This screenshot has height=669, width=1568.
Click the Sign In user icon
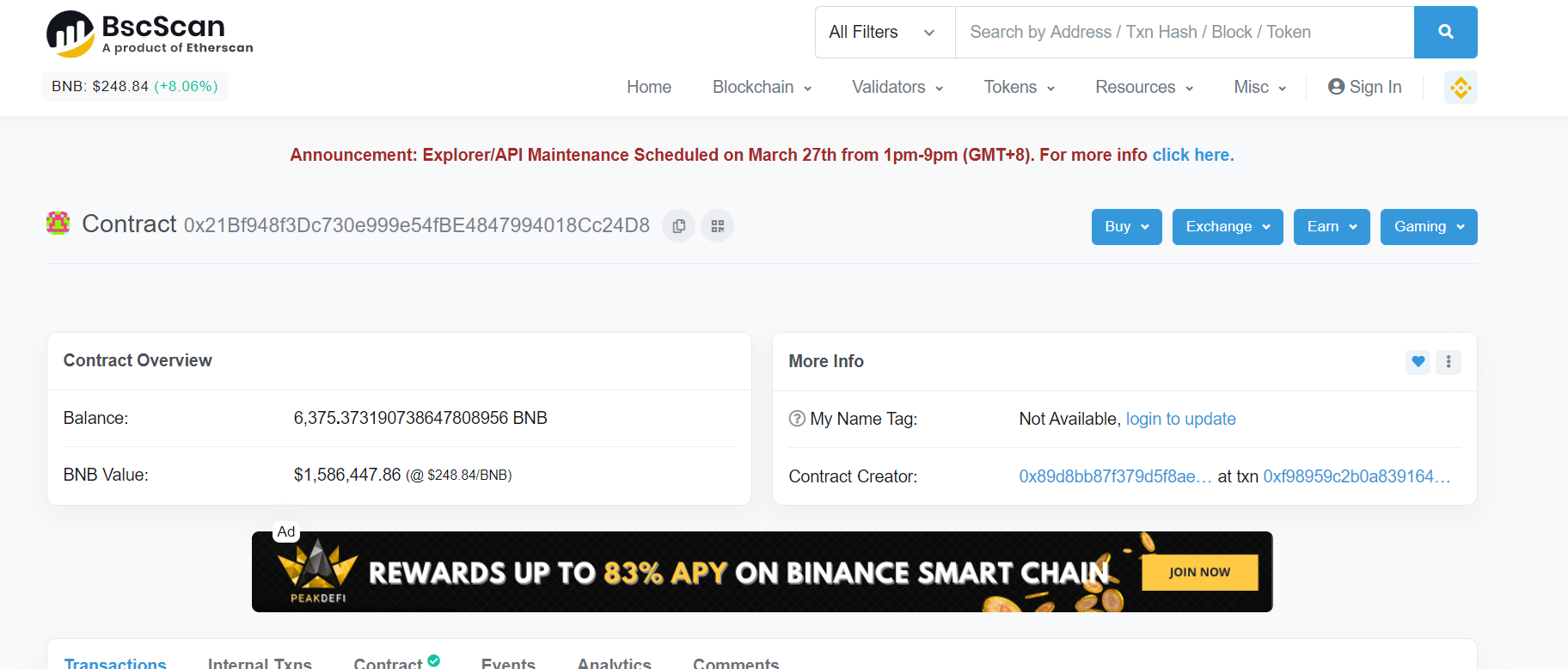click(x=1336, y=87)
